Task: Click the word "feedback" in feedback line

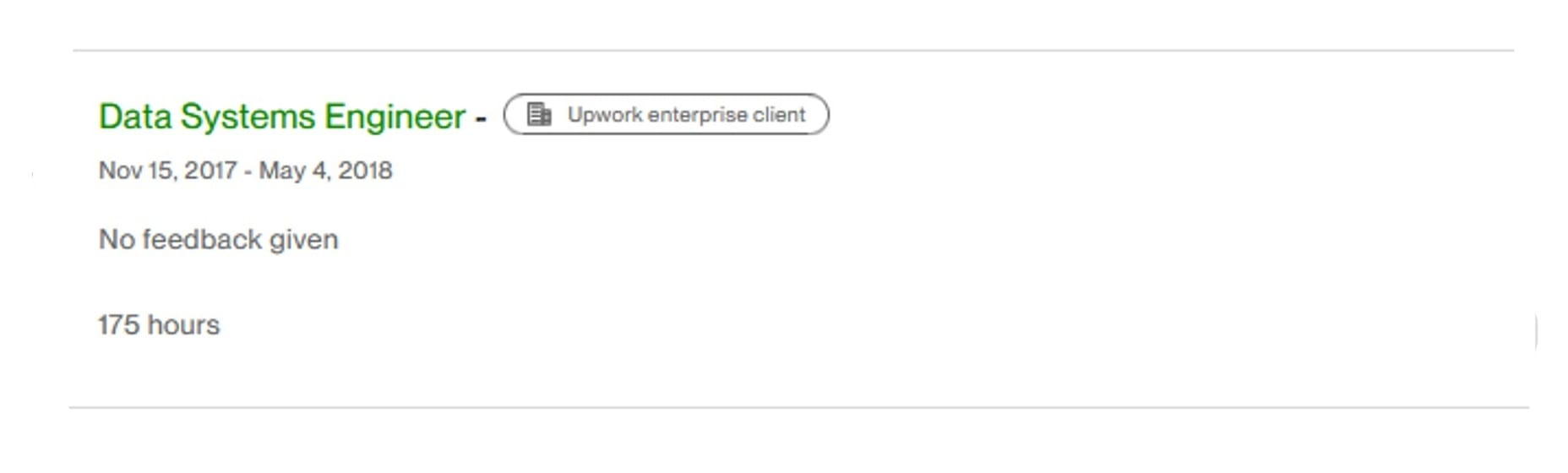Action: (202, 240)
